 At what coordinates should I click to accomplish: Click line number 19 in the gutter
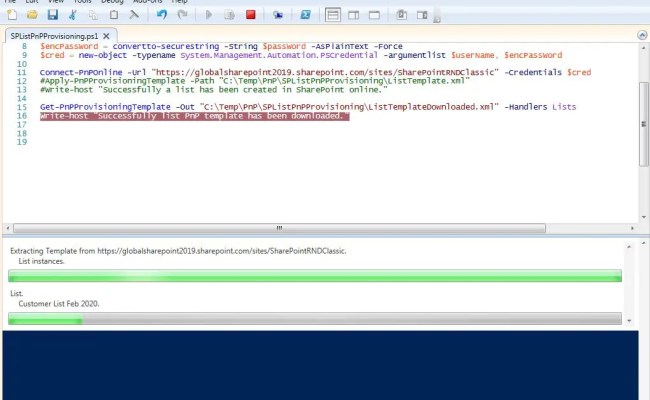pyautogui.click(x=22, y=142)
